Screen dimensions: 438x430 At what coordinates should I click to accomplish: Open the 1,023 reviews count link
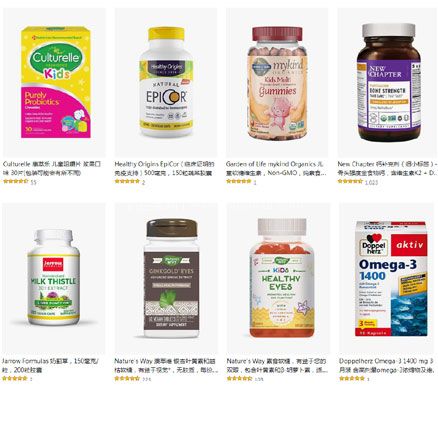371,183
